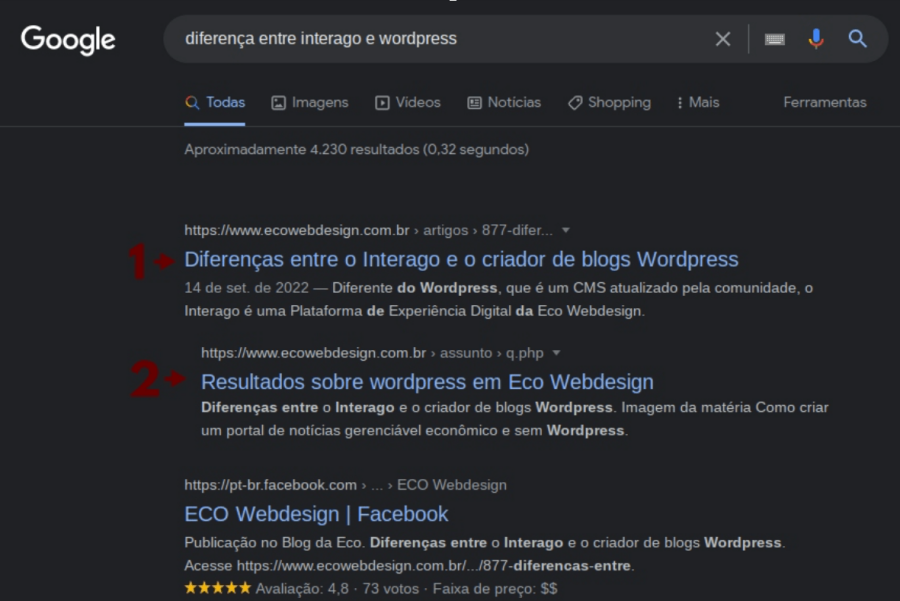Viewport: 900px width, 601px height.
Task: Switch to the Shopping tab
Action: pos(609,103)
